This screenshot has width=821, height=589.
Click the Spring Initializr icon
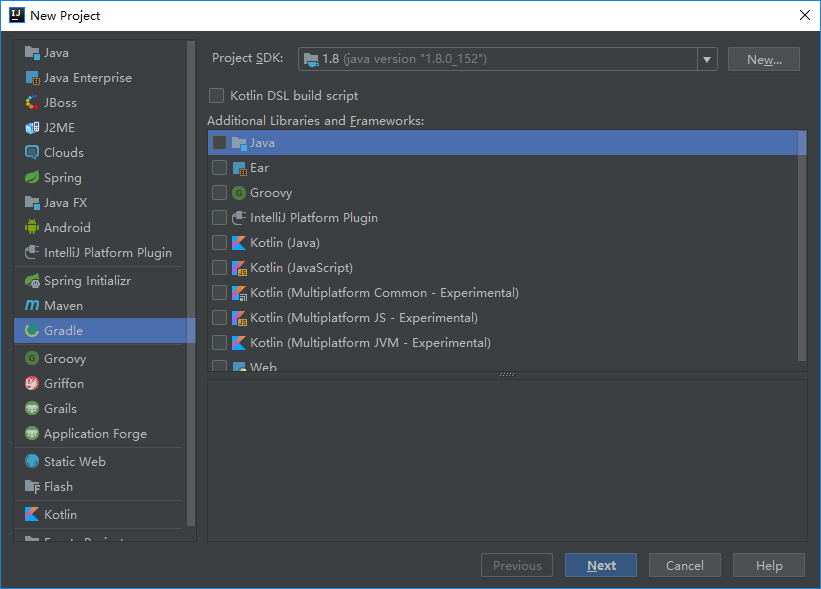32,281
